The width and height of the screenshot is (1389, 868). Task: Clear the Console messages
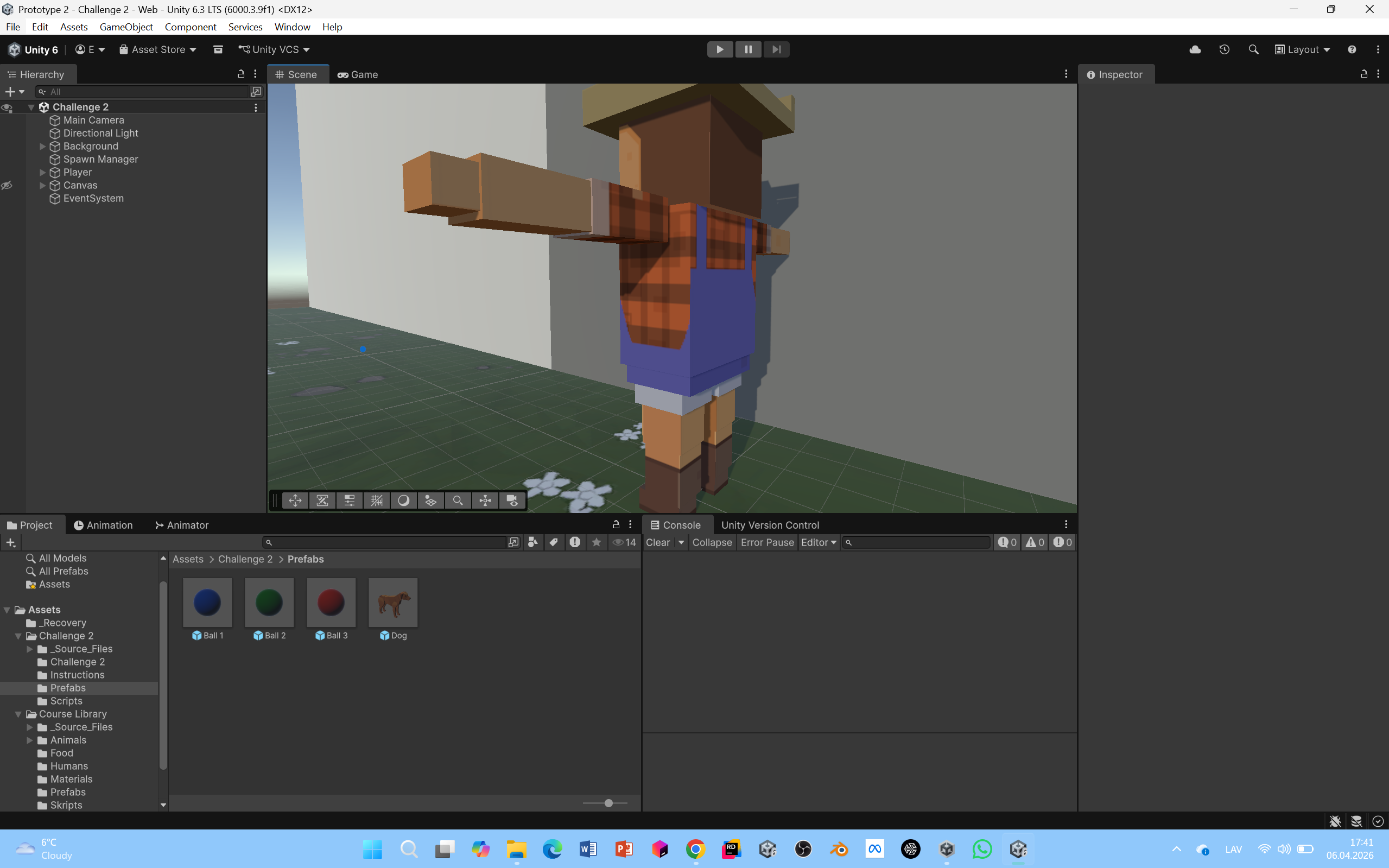point(657,542)
